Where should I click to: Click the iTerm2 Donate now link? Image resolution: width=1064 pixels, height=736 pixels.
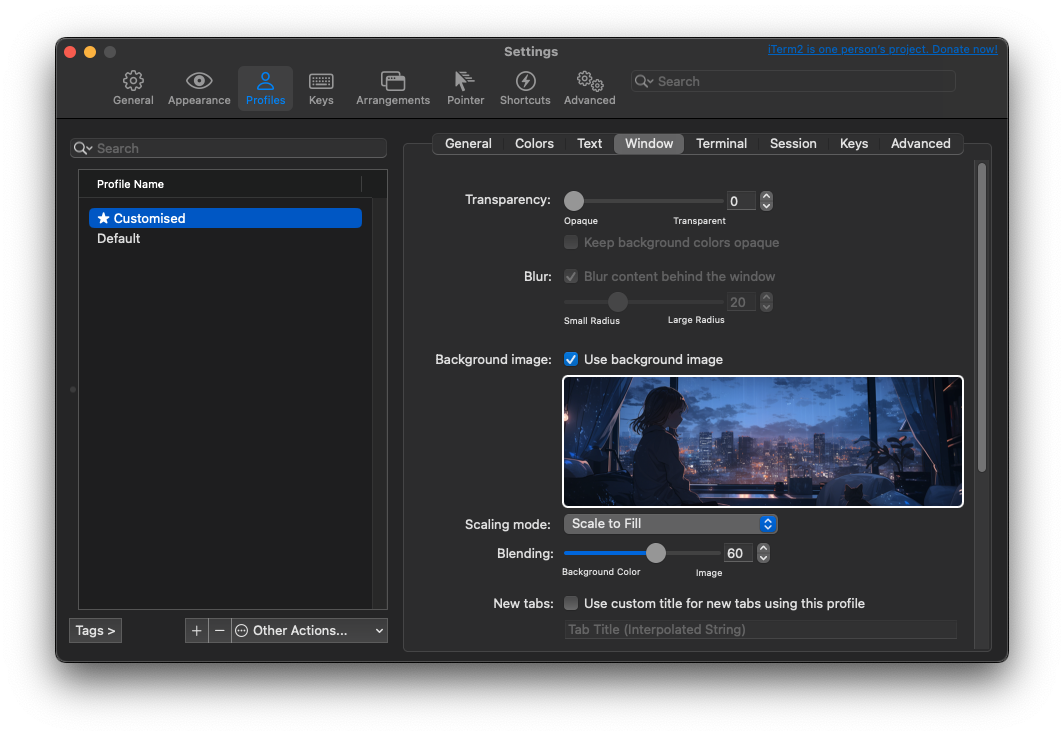(882, 49)
